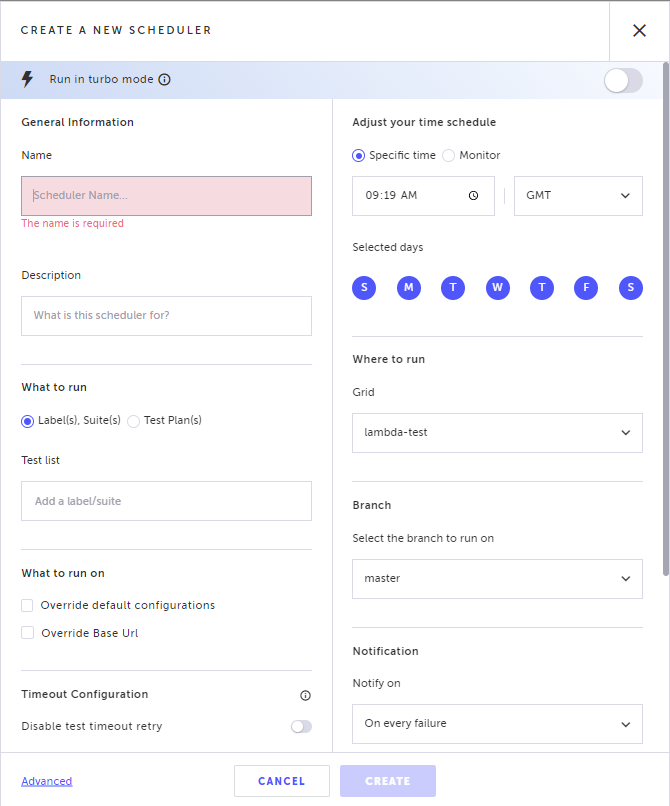670x806 pixels.
Task: Click the lightning bolt turbo icon
Action: coord(28,79)
